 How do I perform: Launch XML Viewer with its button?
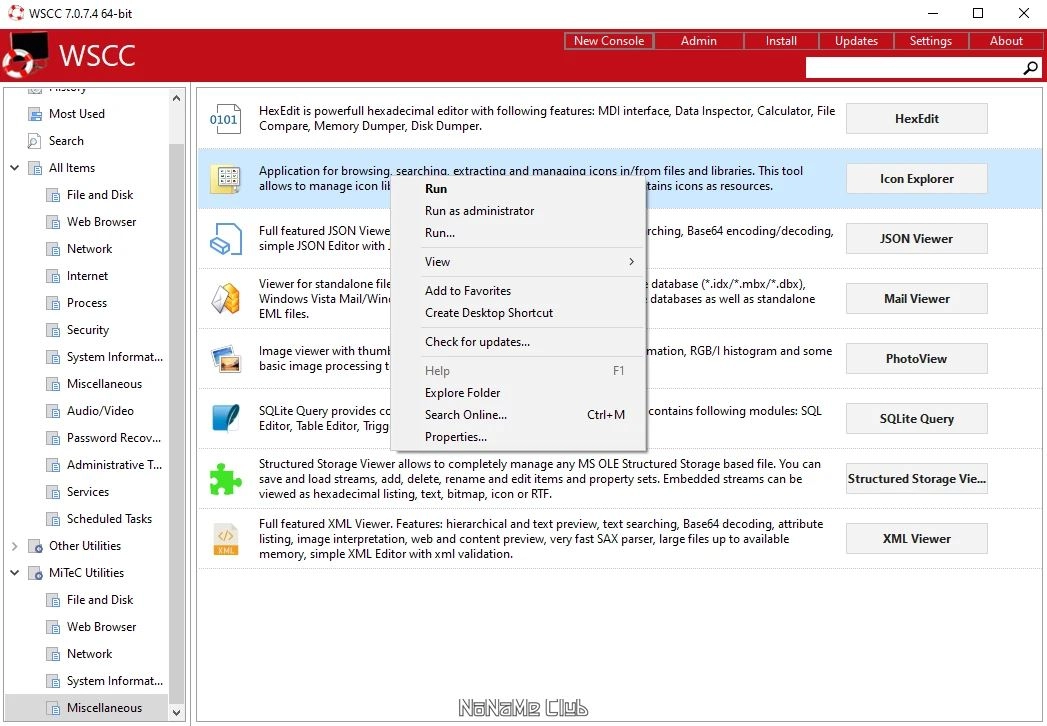pyautogui.click(x=916, y=538)
